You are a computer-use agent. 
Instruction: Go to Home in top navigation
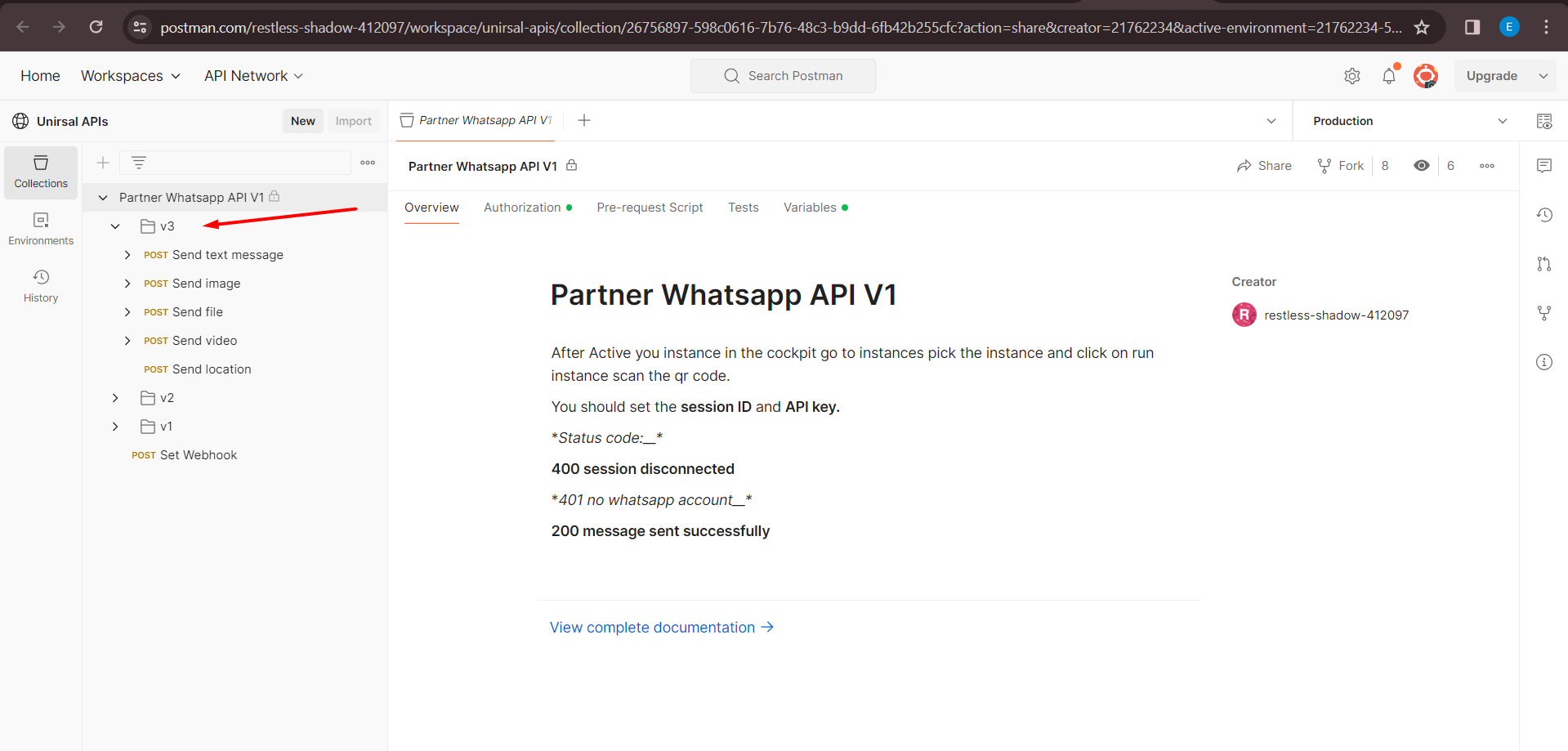click(40, 76)
